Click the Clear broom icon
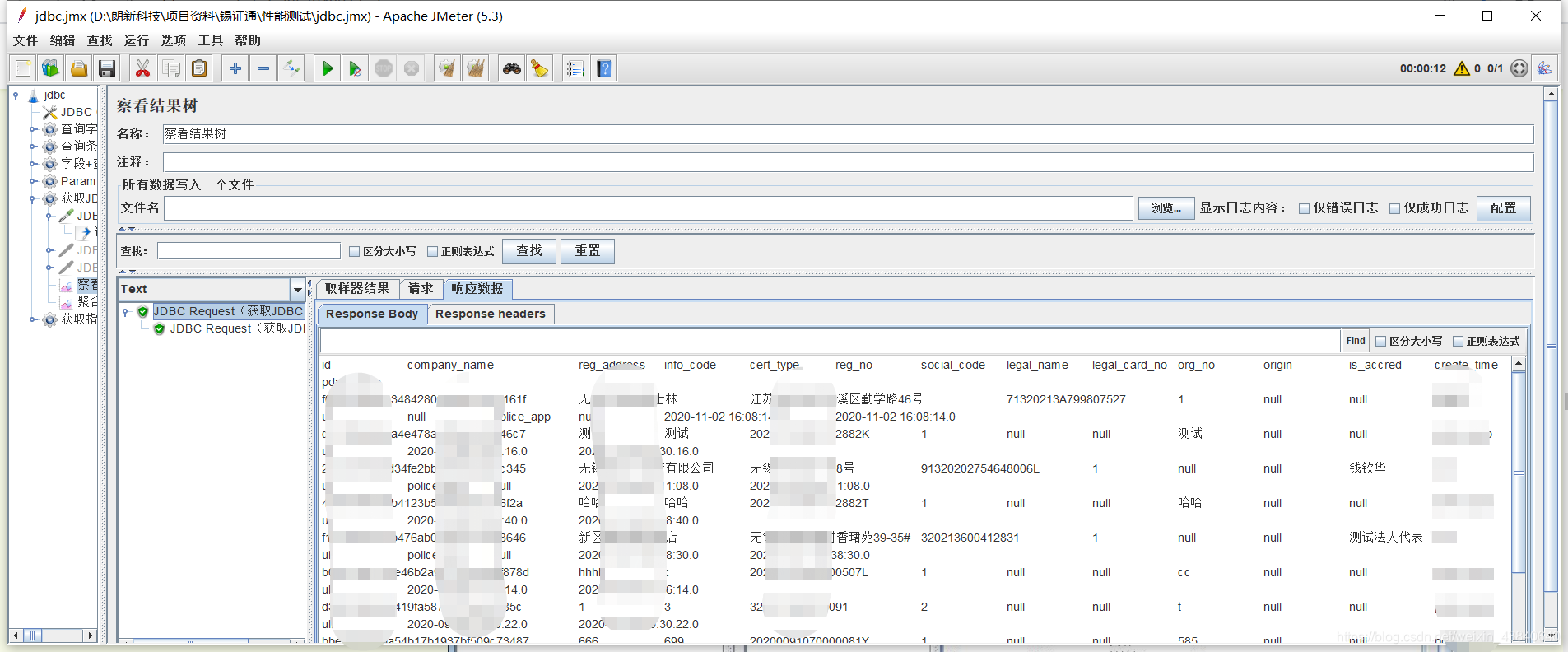Viewport: 1568px width, 652px height. [447, 68]
